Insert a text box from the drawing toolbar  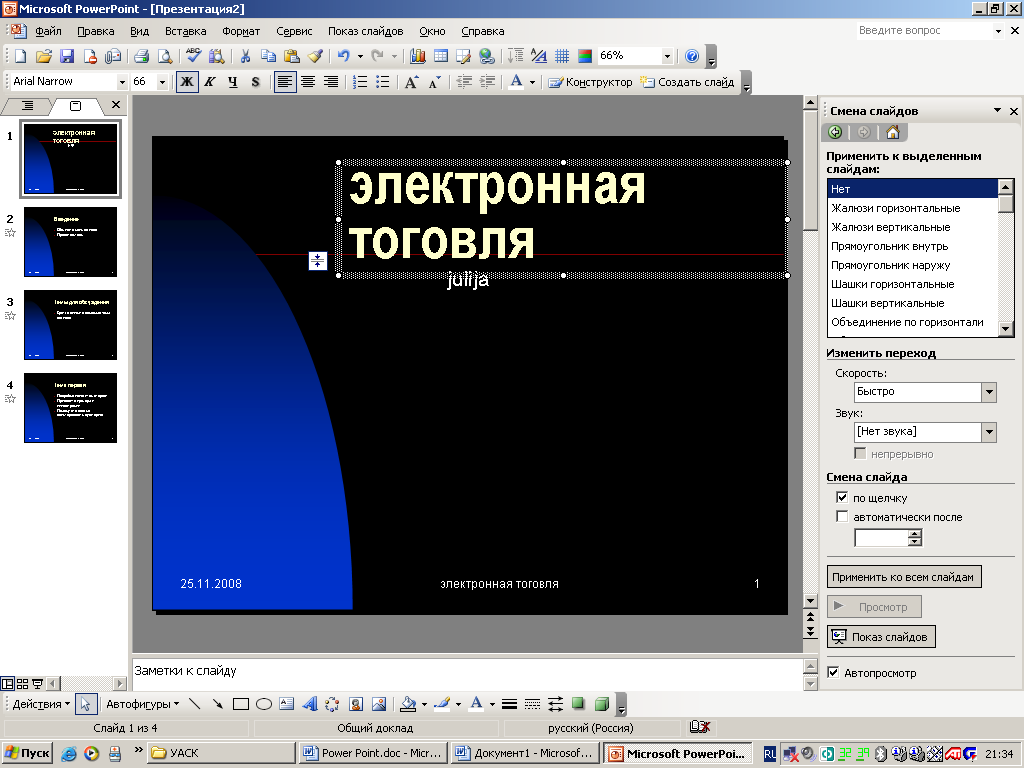pyautogui.click(x=287, y=704)
